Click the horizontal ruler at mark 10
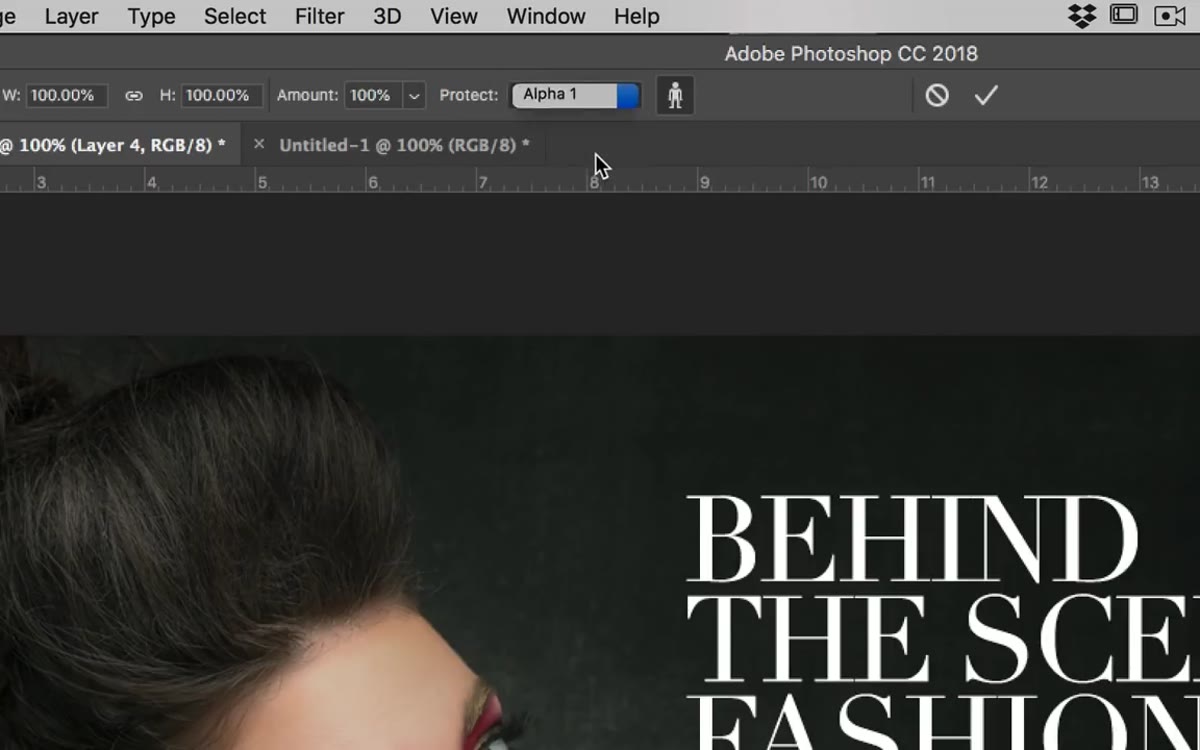 (x=818, y=181)
